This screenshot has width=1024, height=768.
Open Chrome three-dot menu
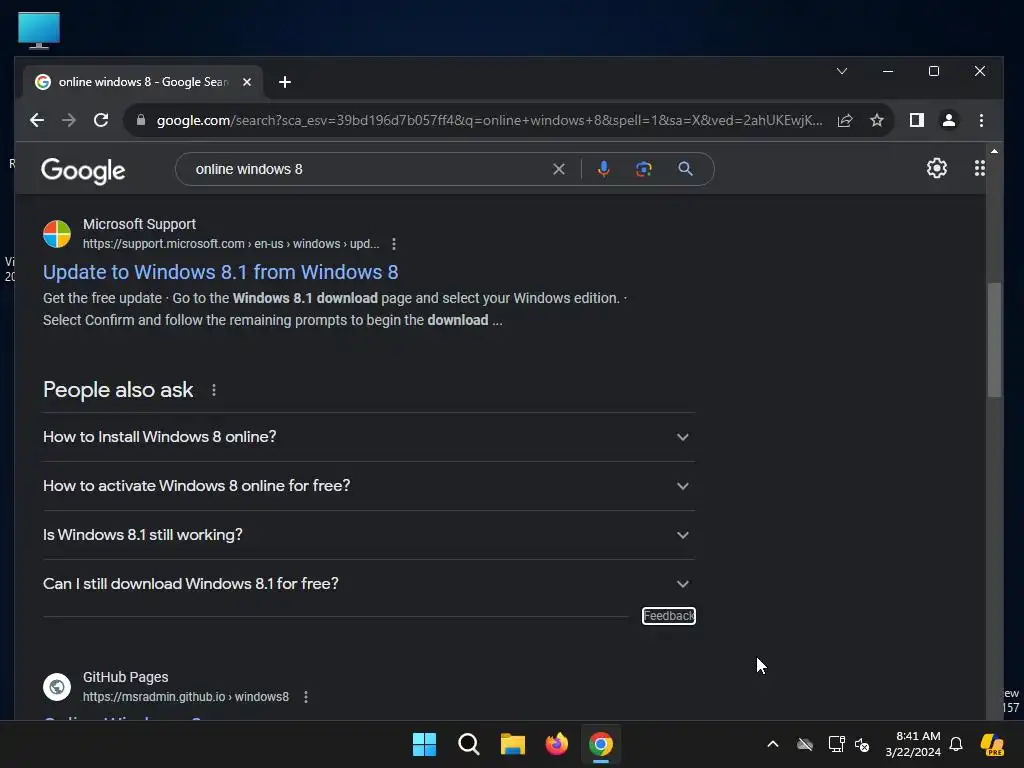981,120
